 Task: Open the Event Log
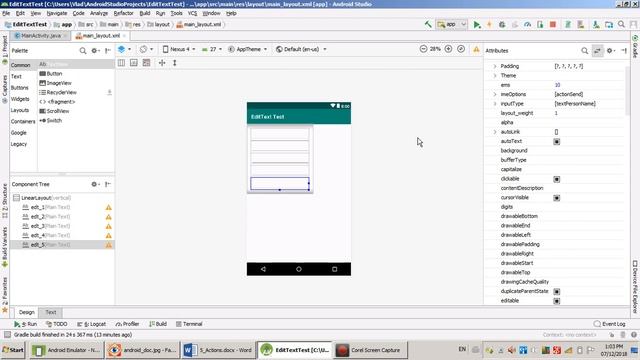tap(610, 324)
